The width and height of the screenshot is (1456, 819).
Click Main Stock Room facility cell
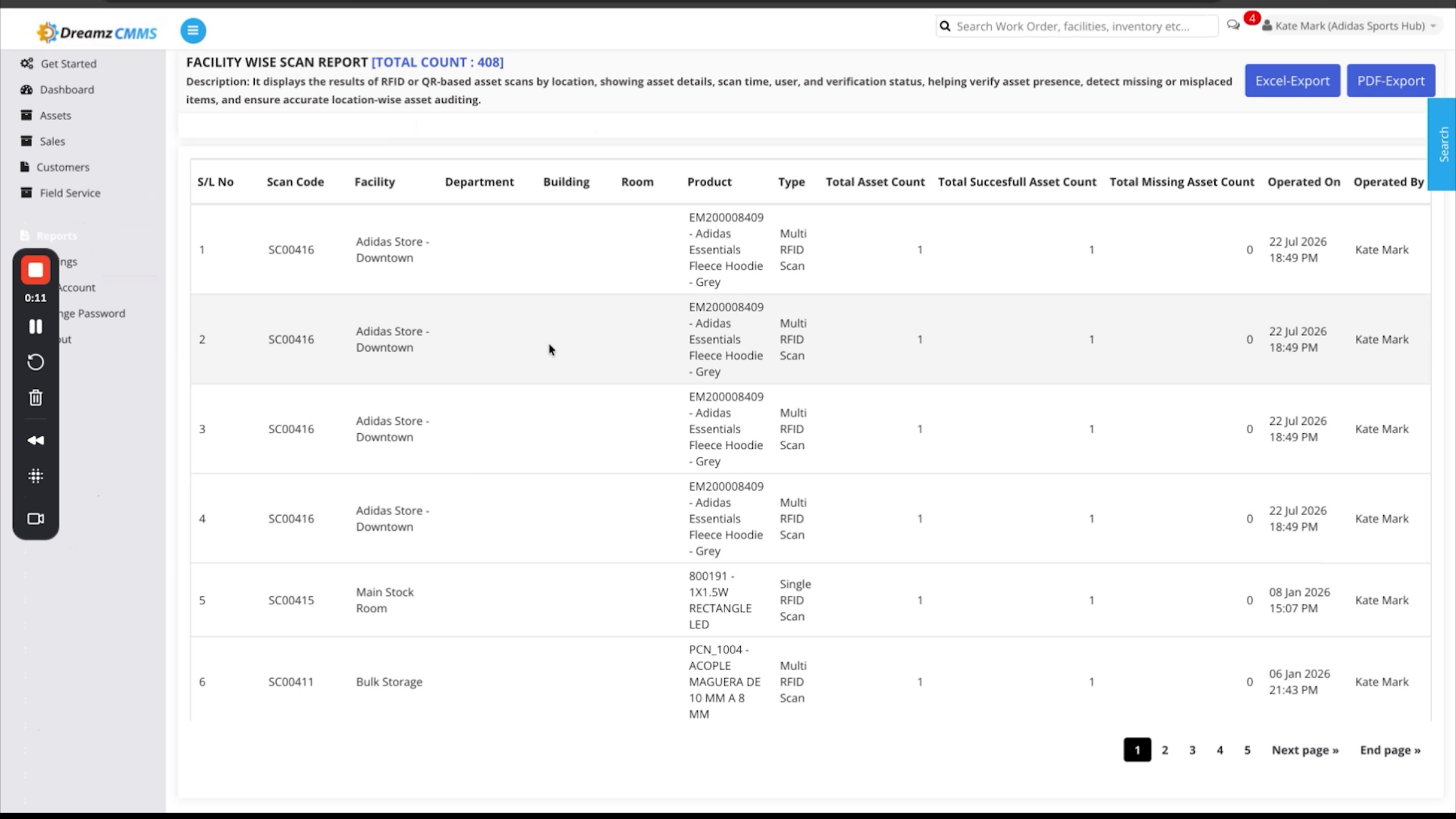click(385, 600)
